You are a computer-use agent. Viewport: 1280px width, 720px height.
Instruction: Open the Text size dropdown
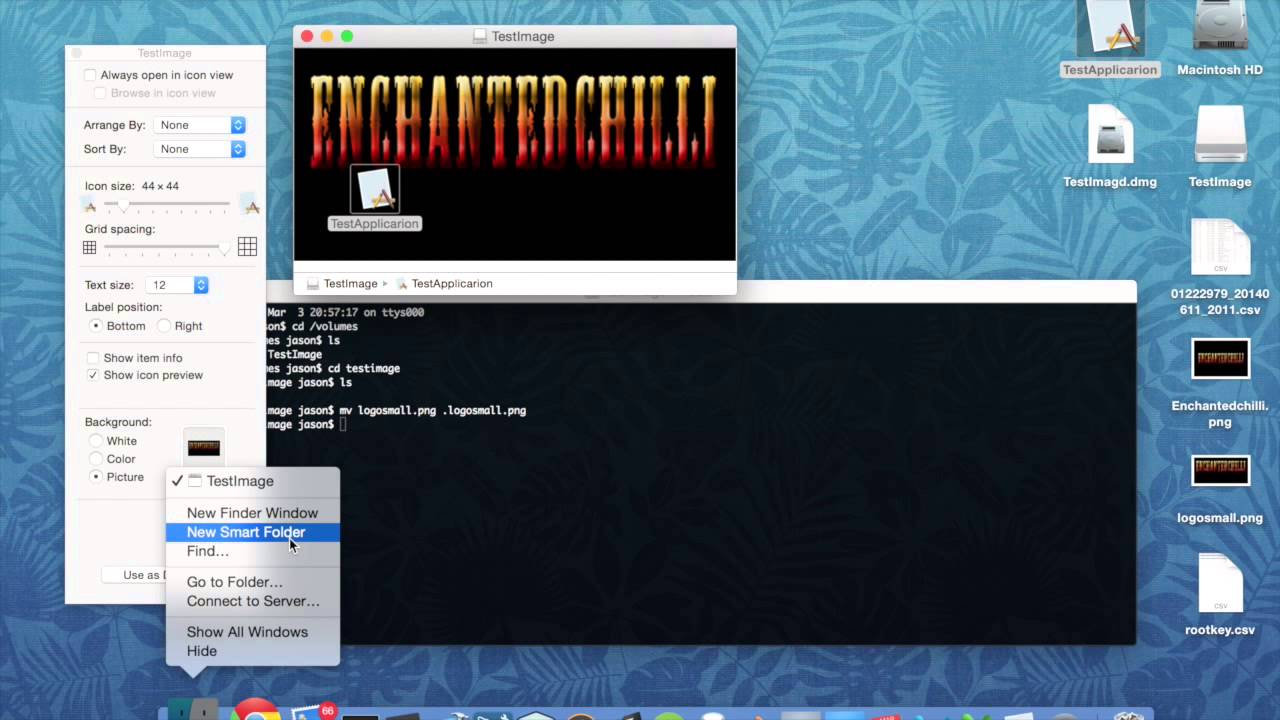(177, 285)
